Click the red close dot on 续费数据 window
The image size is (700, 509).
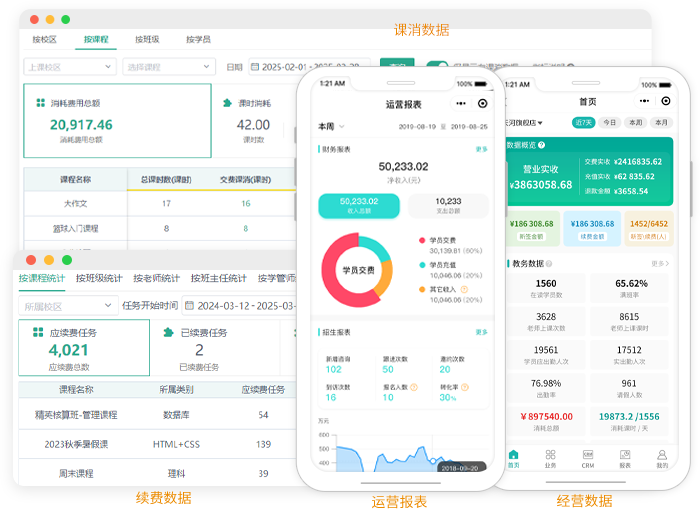31,260
